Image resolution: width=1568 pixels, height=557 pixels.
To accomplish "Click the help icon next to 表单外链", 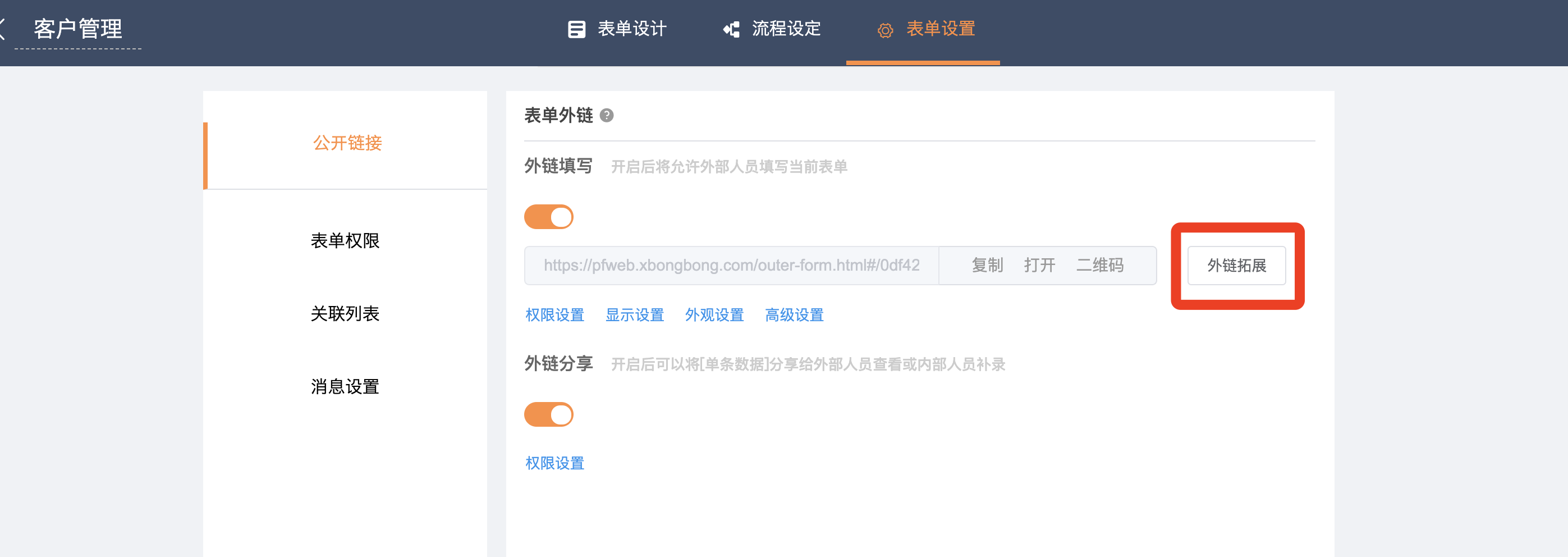I will click(606, 115).
